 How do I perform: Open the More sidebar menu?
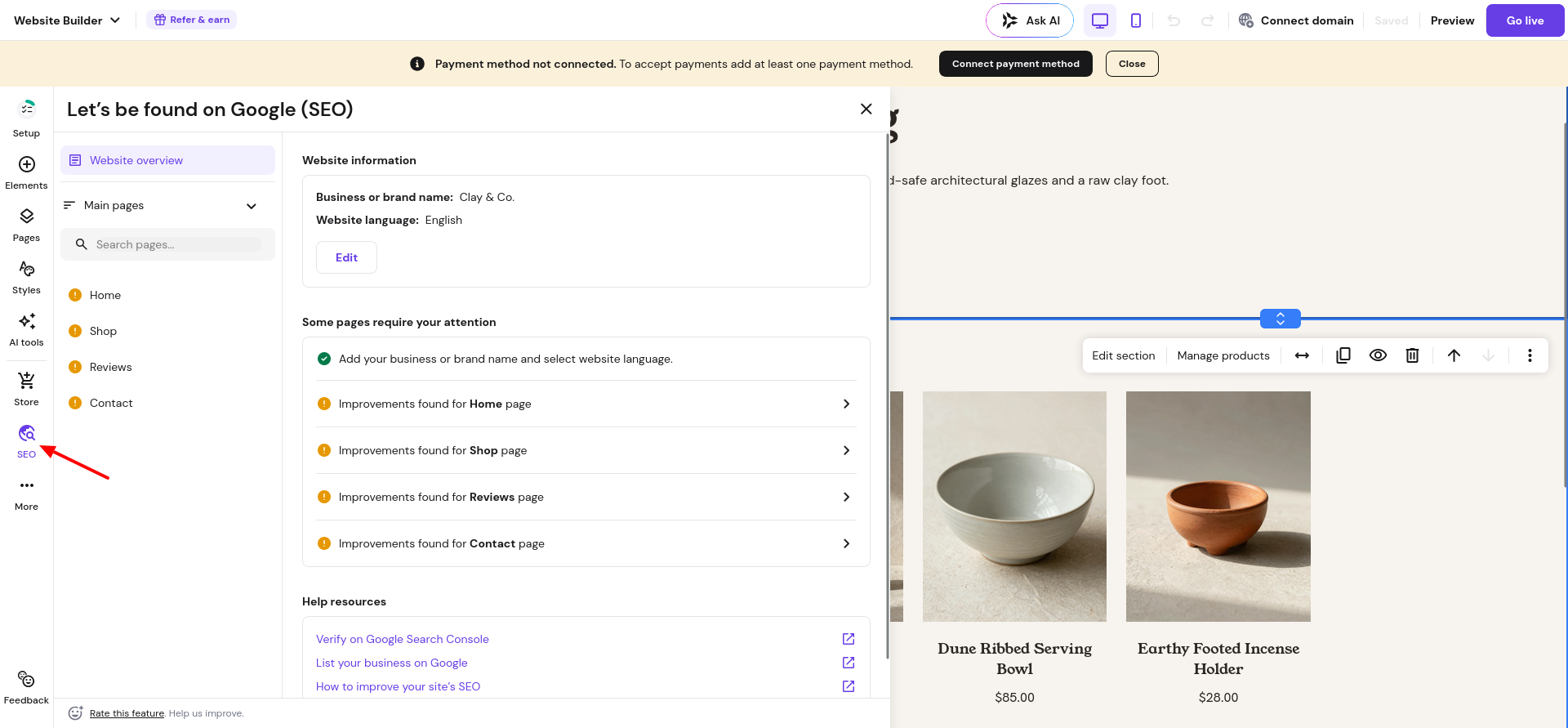pyautogui.click(x=26, y=494)
